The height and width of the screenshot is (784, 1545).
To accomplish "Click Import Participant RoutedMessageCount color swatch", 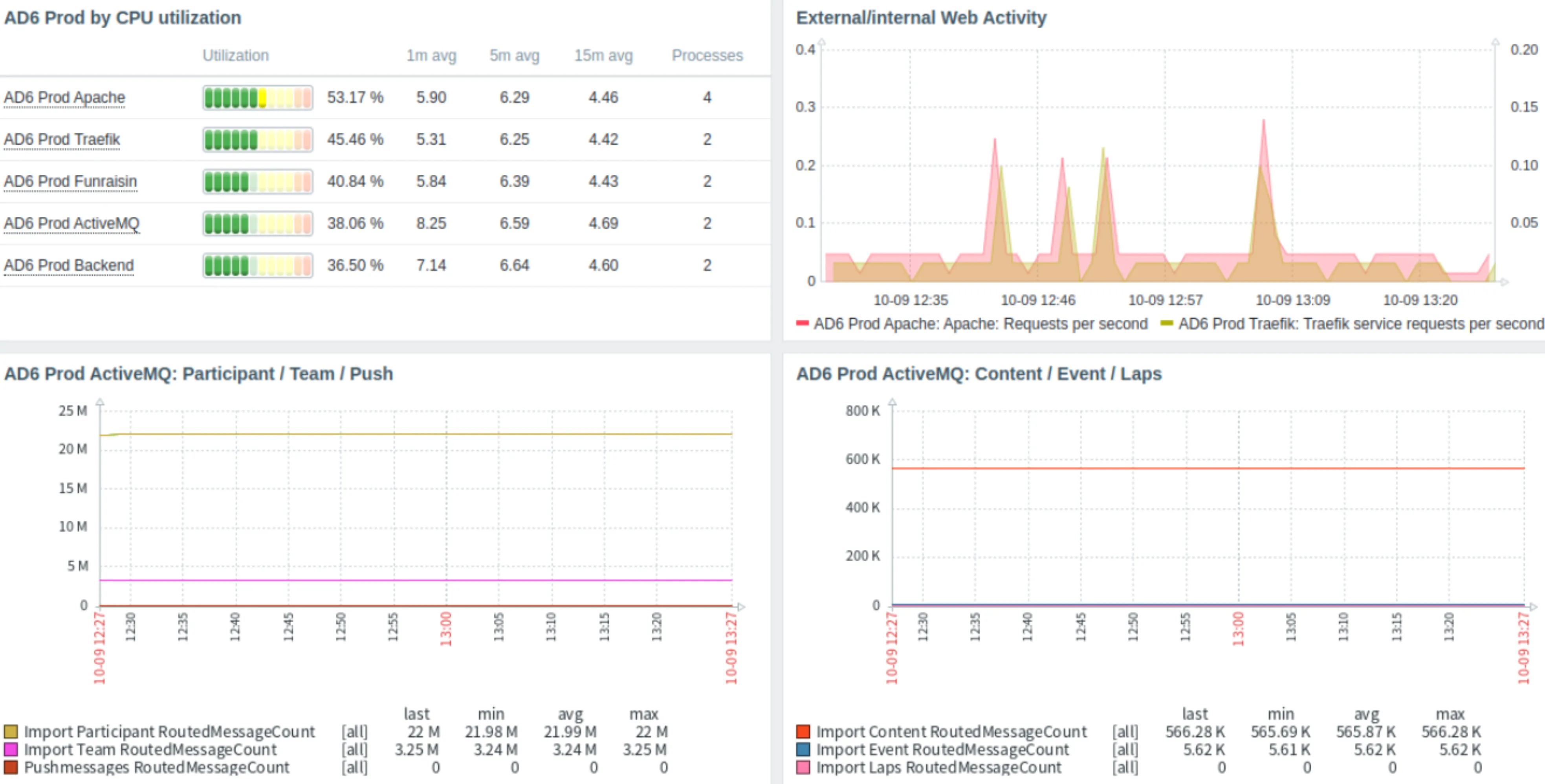I will pyautogui.click(x=11, y=732).
